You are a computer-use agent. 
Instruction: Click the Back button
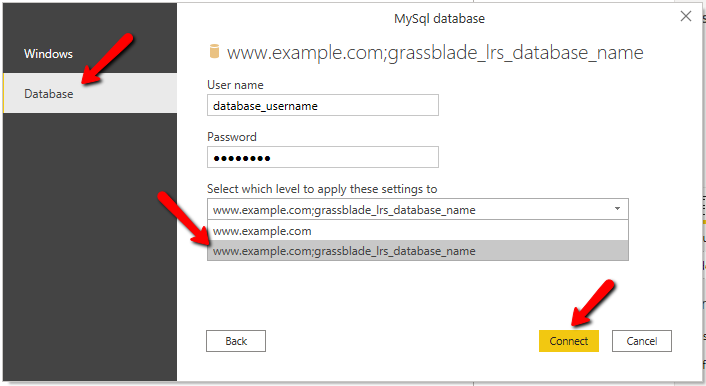(x=236, y=341)
